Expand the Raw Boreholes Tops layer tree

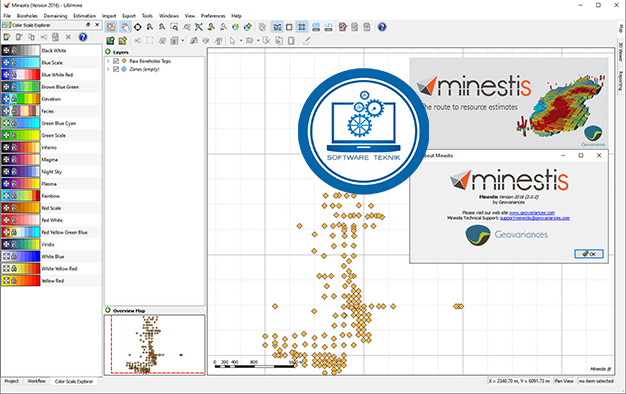(x=108, y=61)
